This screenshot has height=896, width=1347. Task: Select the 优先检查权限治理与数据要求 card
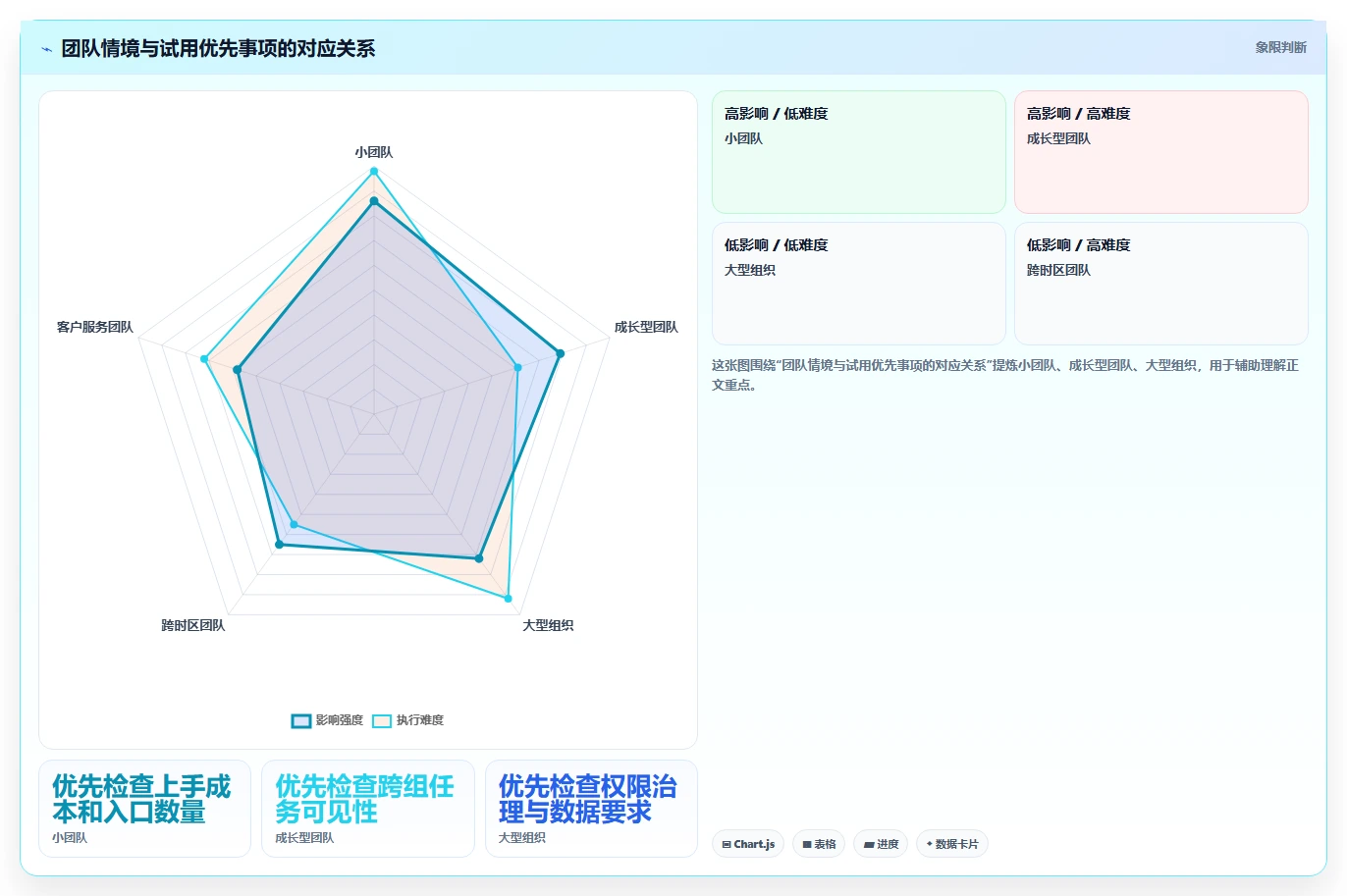click(591, 809)
